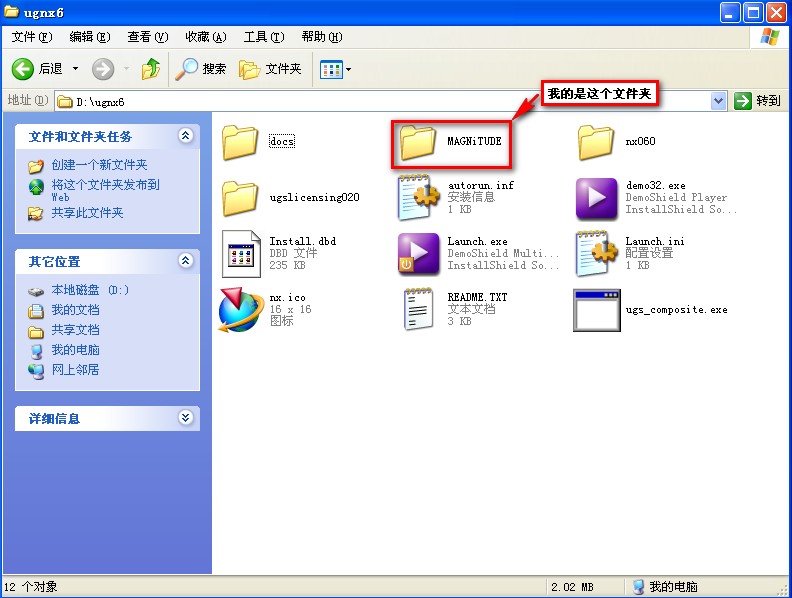The image size is (792, 598).
Task: Select the ugs_composite.exe window icon
Action: click(597, 310)
